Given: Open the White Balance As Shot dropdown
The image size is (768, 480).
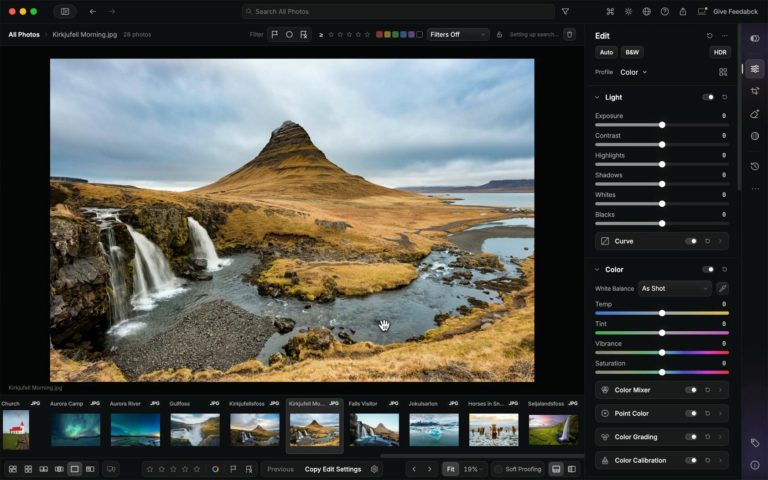Looking at the screenshot, I should click(674, 288).
